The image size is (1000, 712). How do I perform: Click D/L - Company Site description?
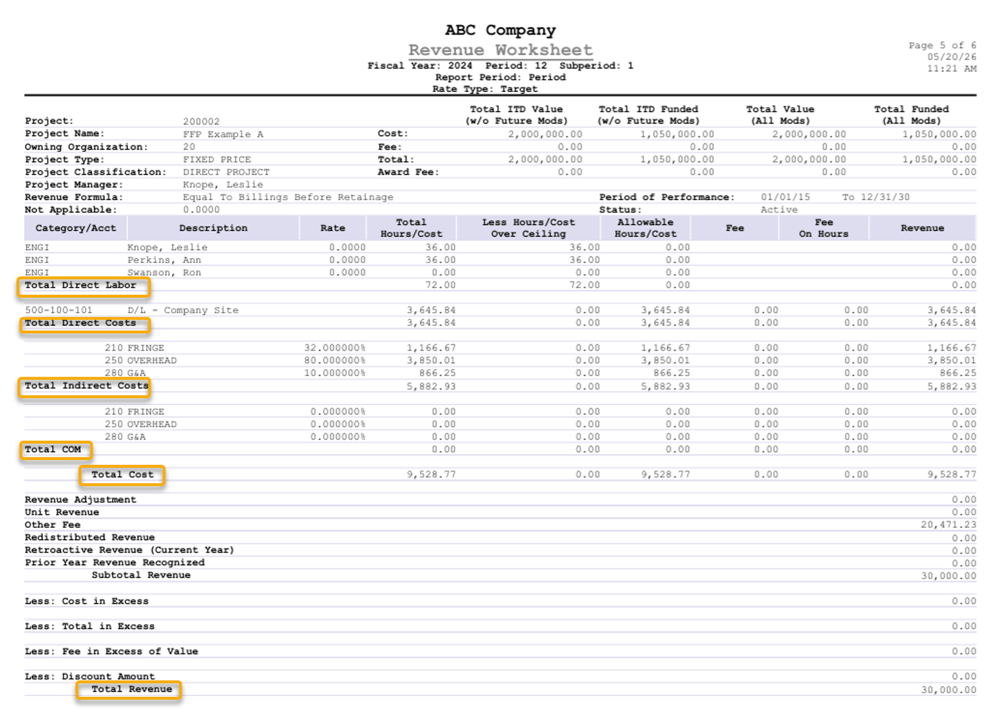pos(182,310)
